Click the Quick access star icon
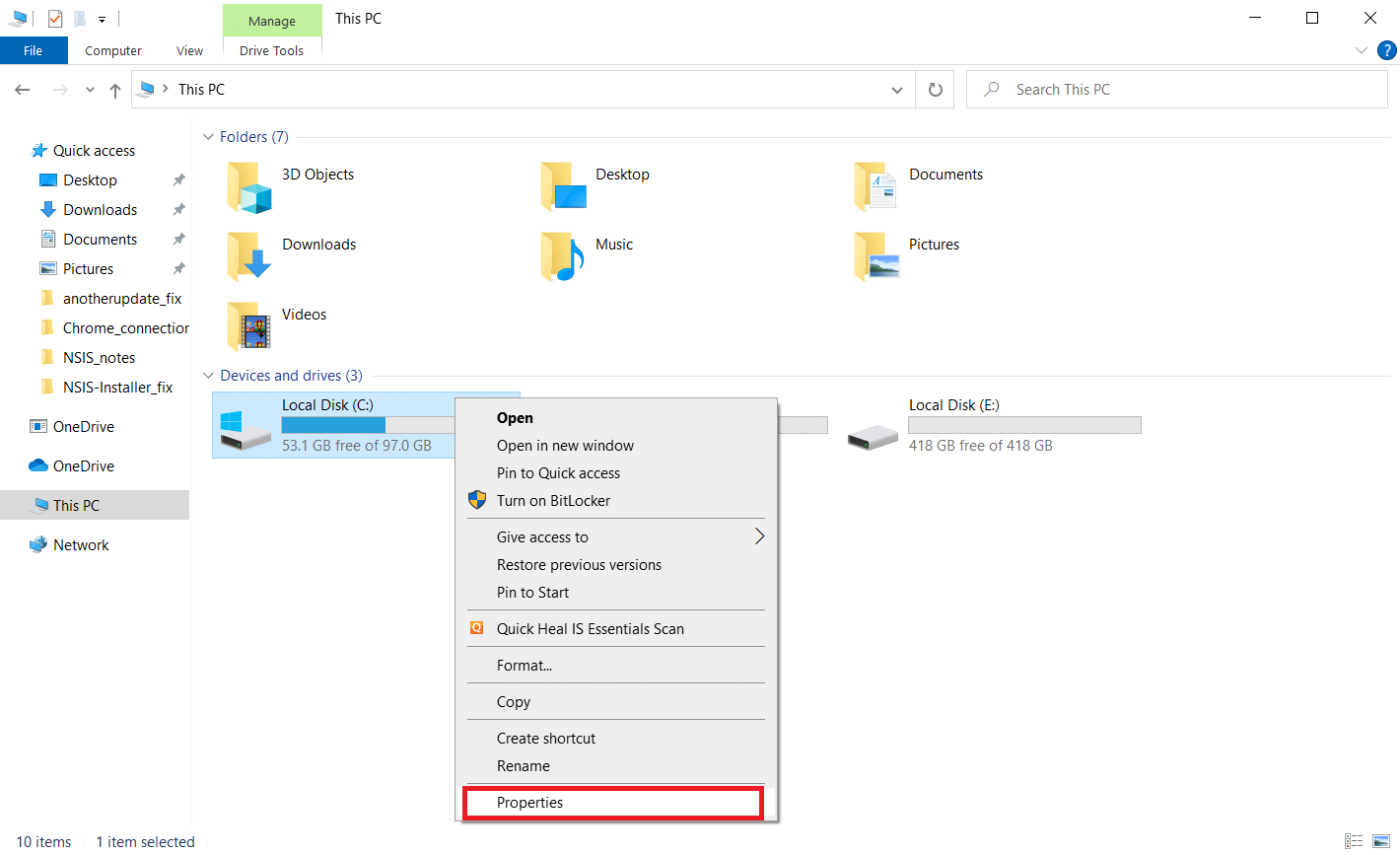 39,150
